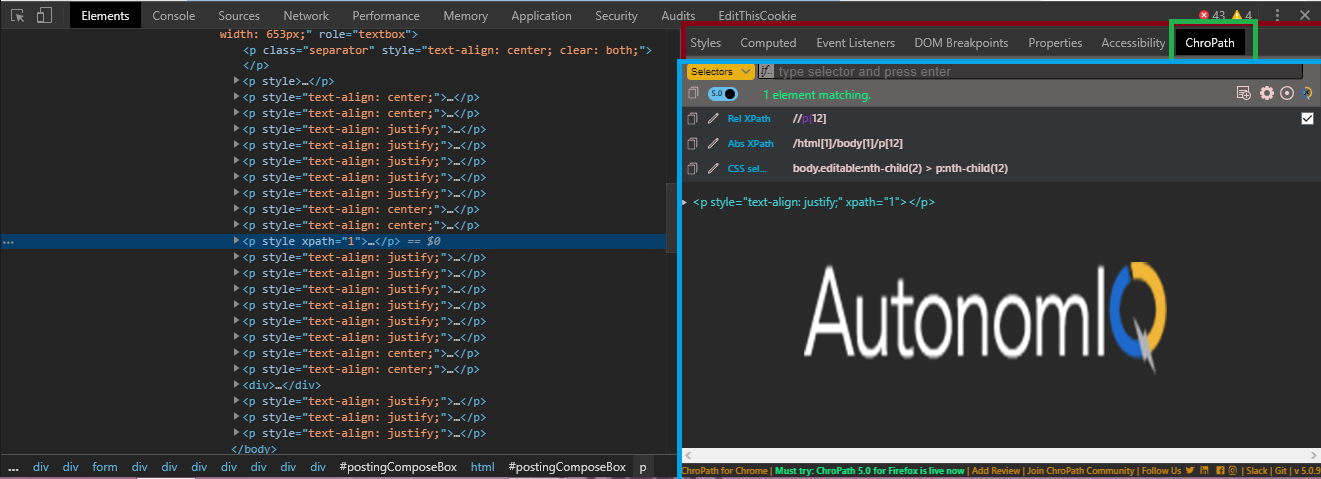Toggle the ChroPath 5.0 switch

[x=723, y=94]
